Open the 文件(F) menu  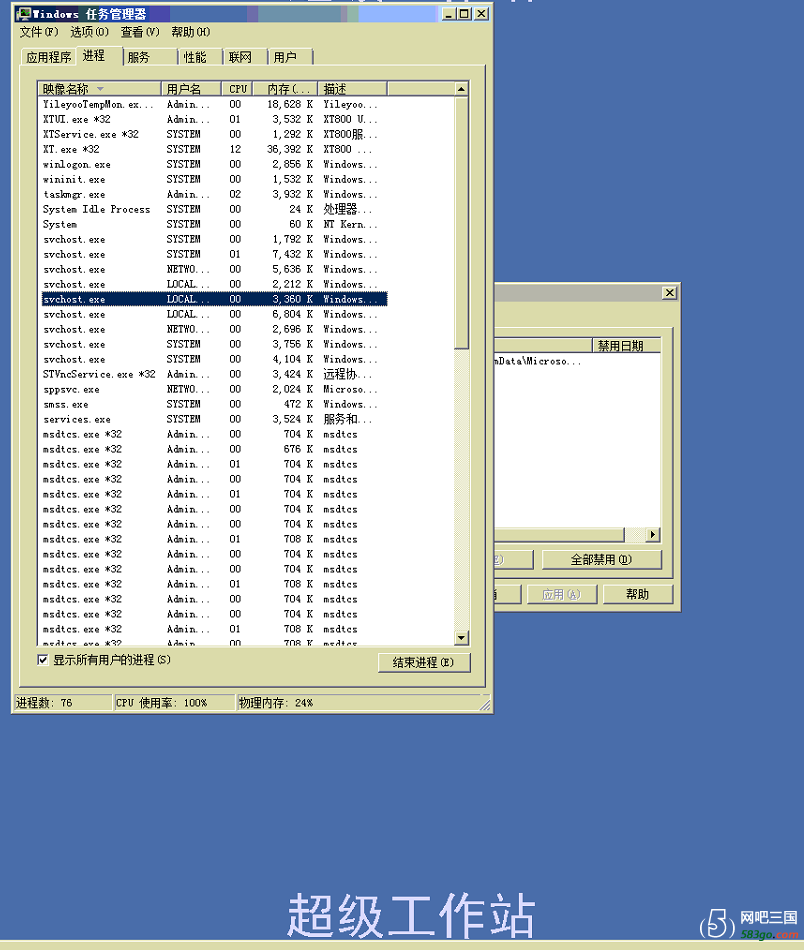coord(39,32)
